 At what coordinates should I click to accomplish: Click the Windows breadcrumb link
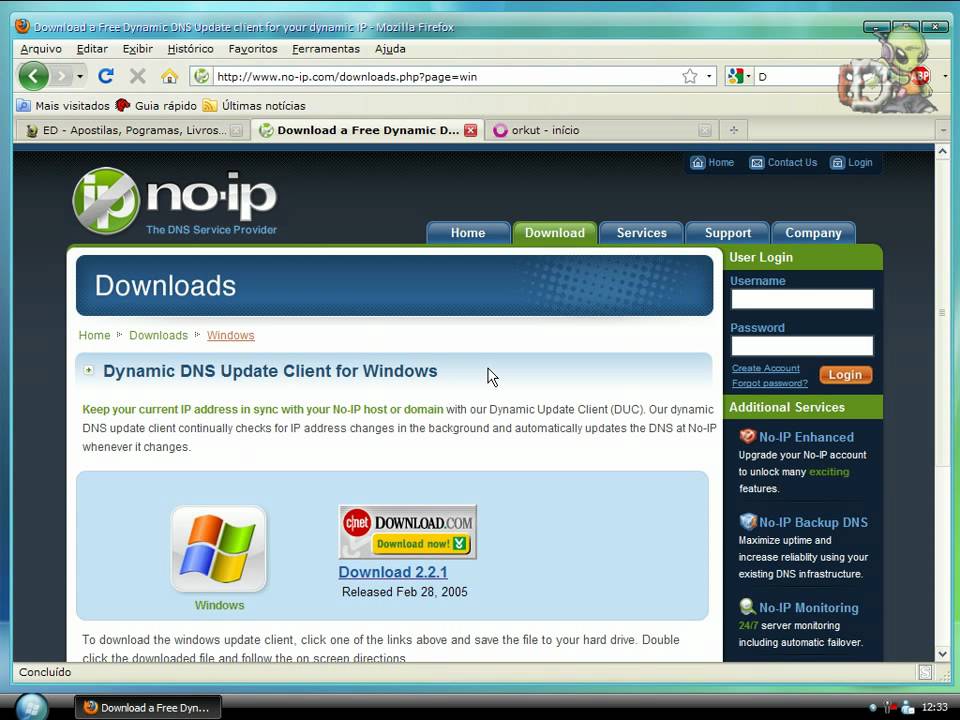tap(231, 336)
